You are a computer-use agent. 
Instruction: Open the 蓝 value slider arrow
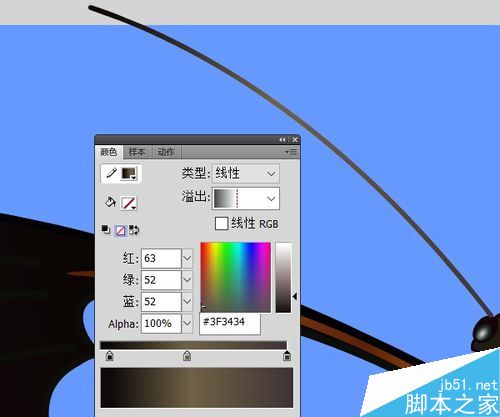point(187,302)
